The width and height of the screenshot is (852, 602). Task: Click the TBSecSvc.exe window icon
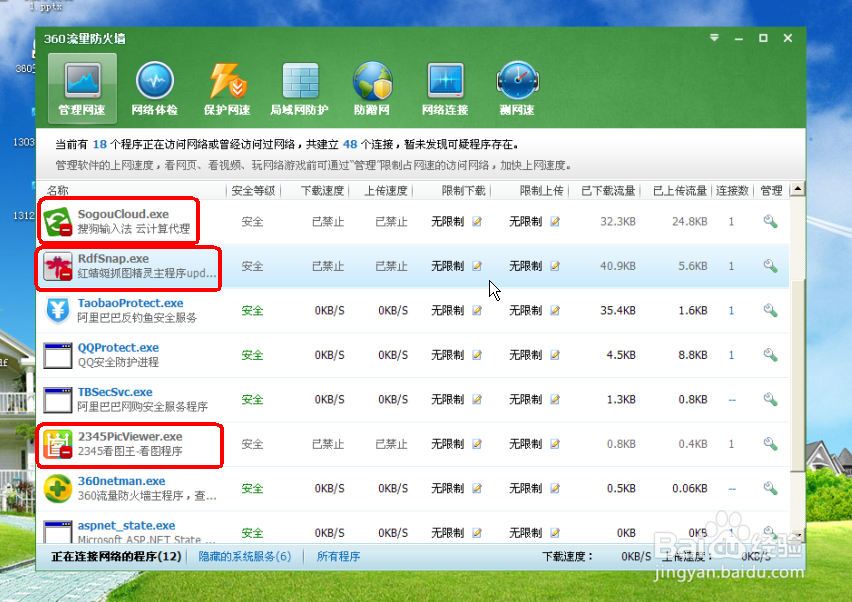coord(58,400)
